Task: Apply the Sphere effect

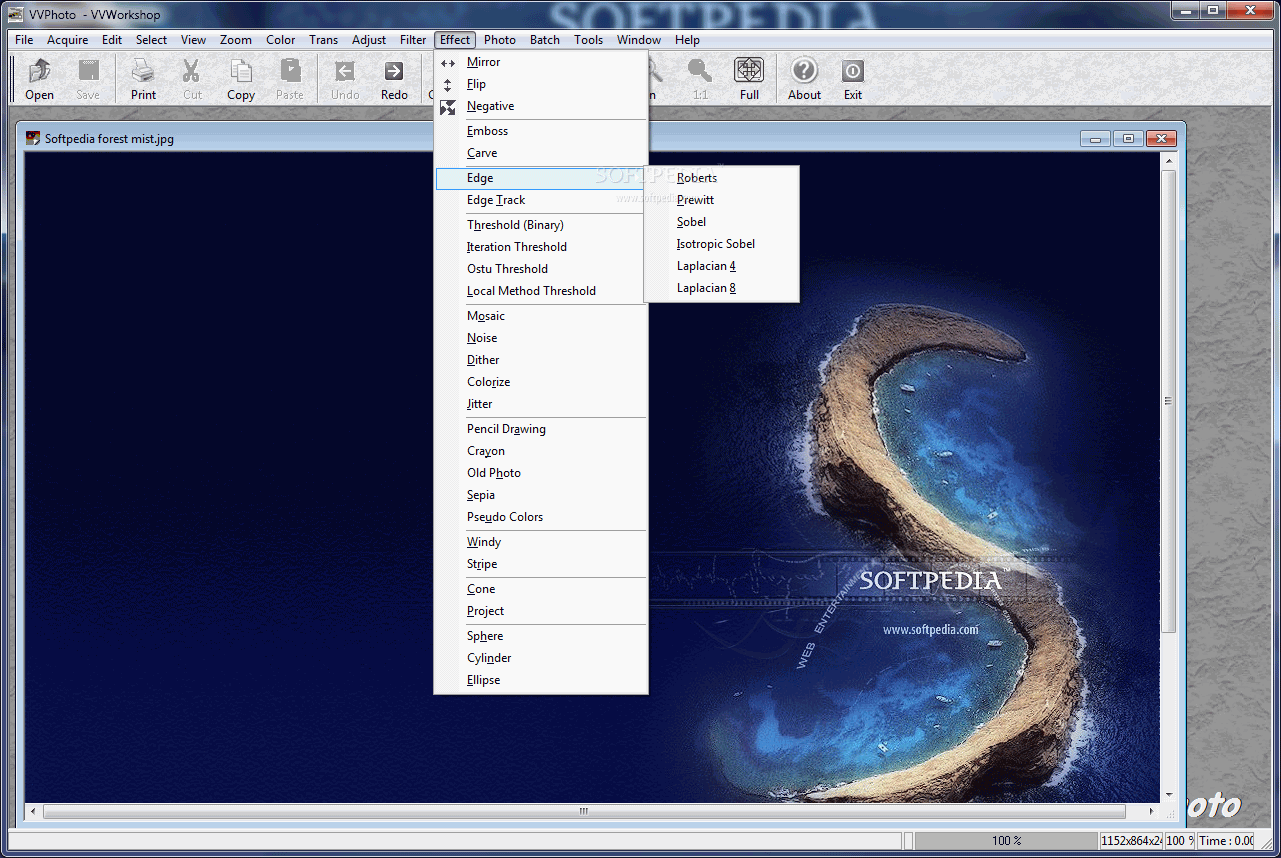Action: pyautogui.click(x=541, y=636)
